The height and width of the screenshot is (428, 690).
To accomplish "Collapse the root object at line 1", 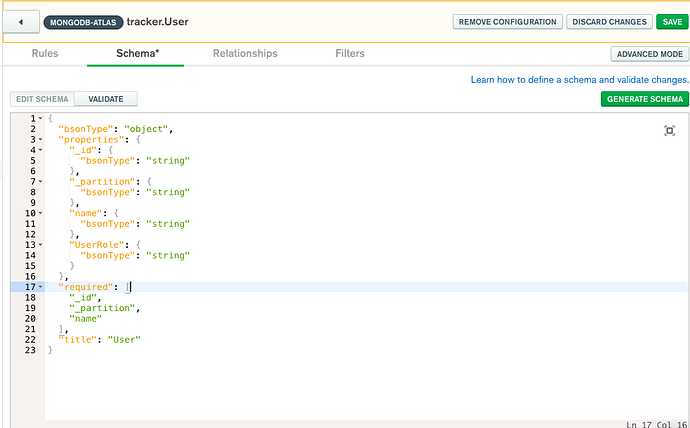I will 40,119.
